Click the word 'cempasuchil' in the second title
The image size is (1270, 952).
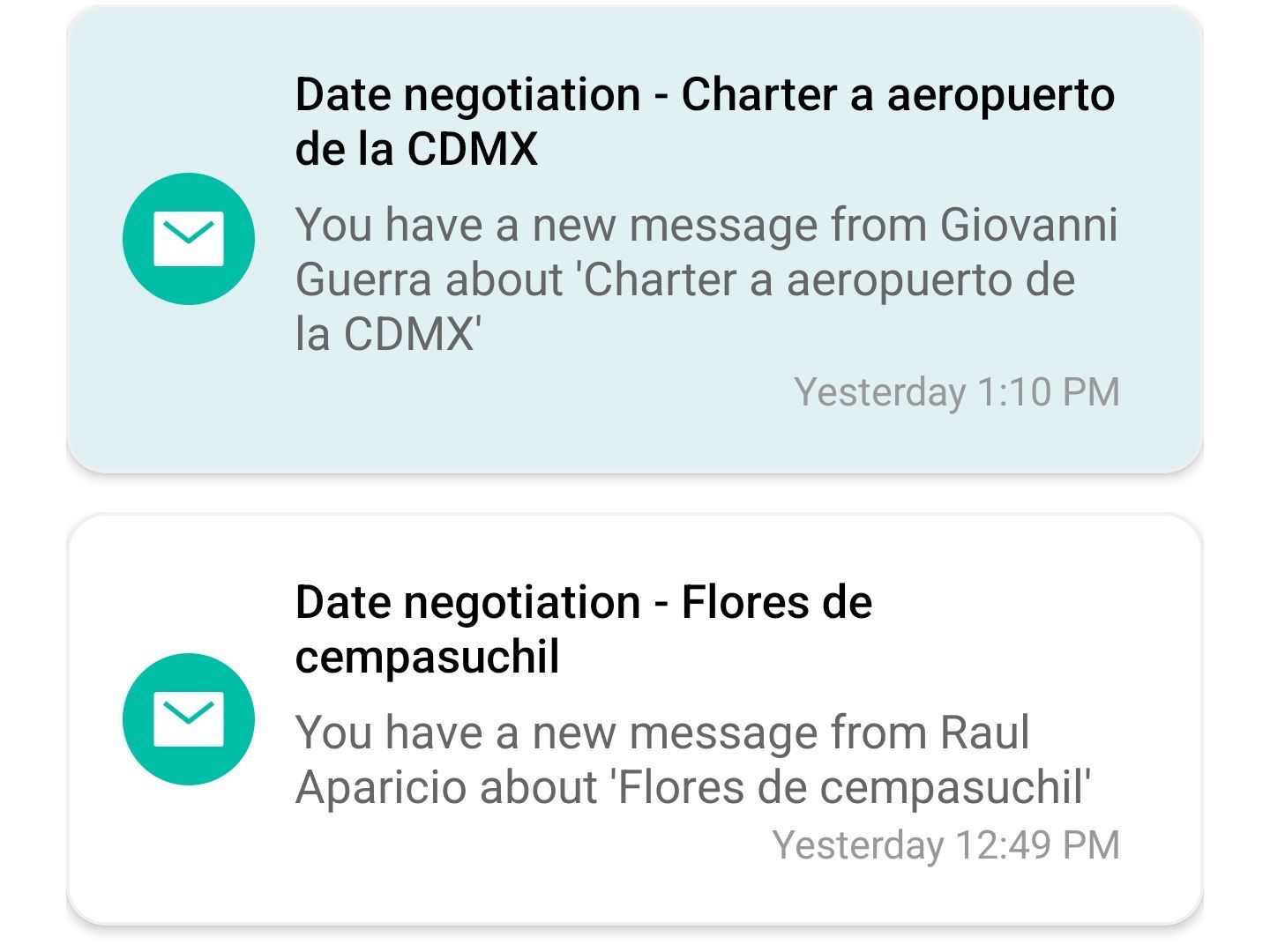pos(427,658)
